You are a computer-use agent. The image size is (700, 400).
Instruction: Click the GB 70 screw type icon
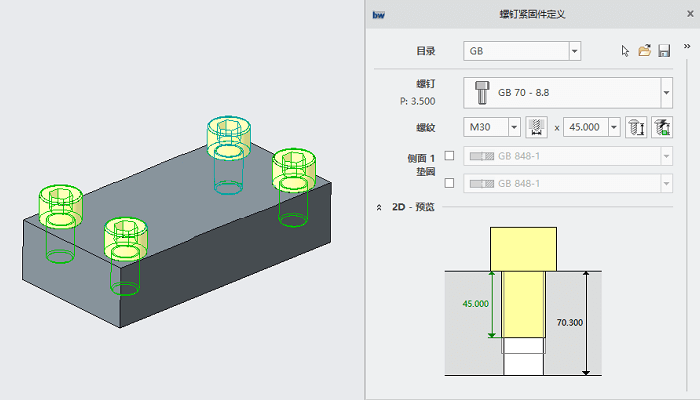click(x=481, y=92)
